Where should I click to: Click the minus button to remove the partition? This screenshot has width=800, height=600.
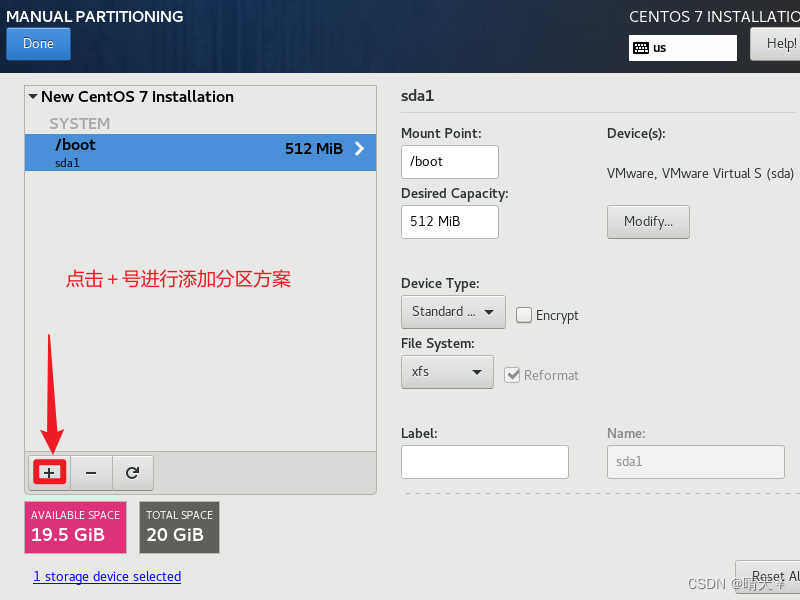click(x=91, y=472)
